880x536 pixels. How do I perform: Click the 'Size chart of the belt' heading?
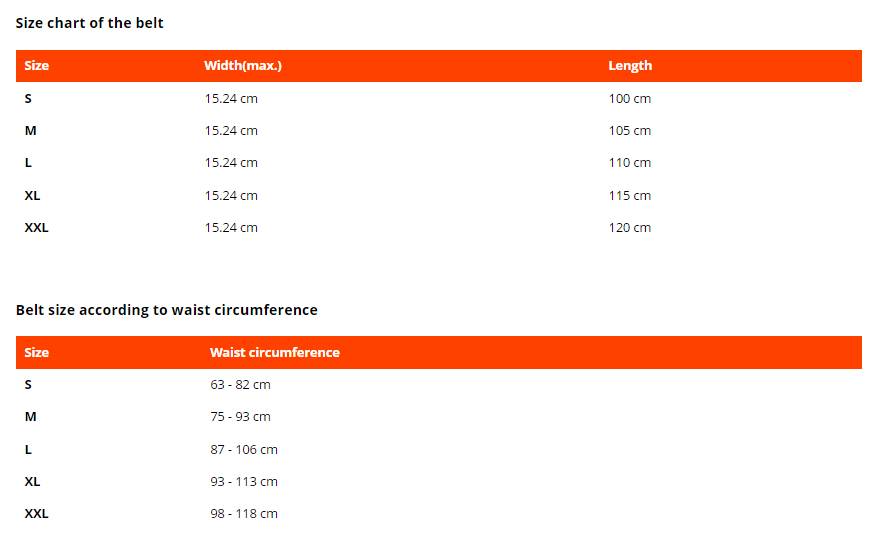coord(89,23)
